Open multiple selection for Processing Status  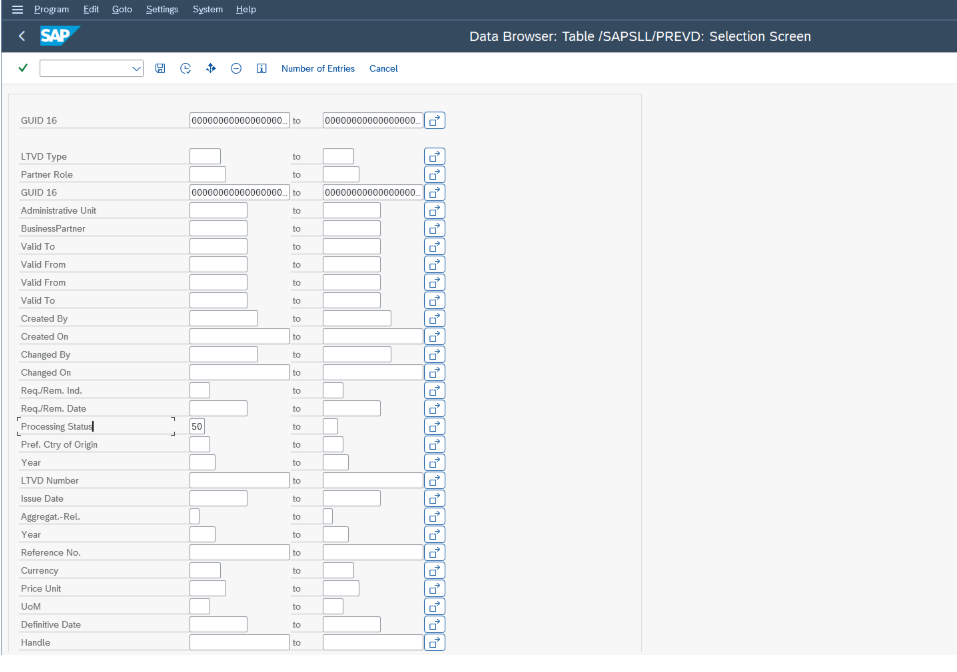(434, 427)
